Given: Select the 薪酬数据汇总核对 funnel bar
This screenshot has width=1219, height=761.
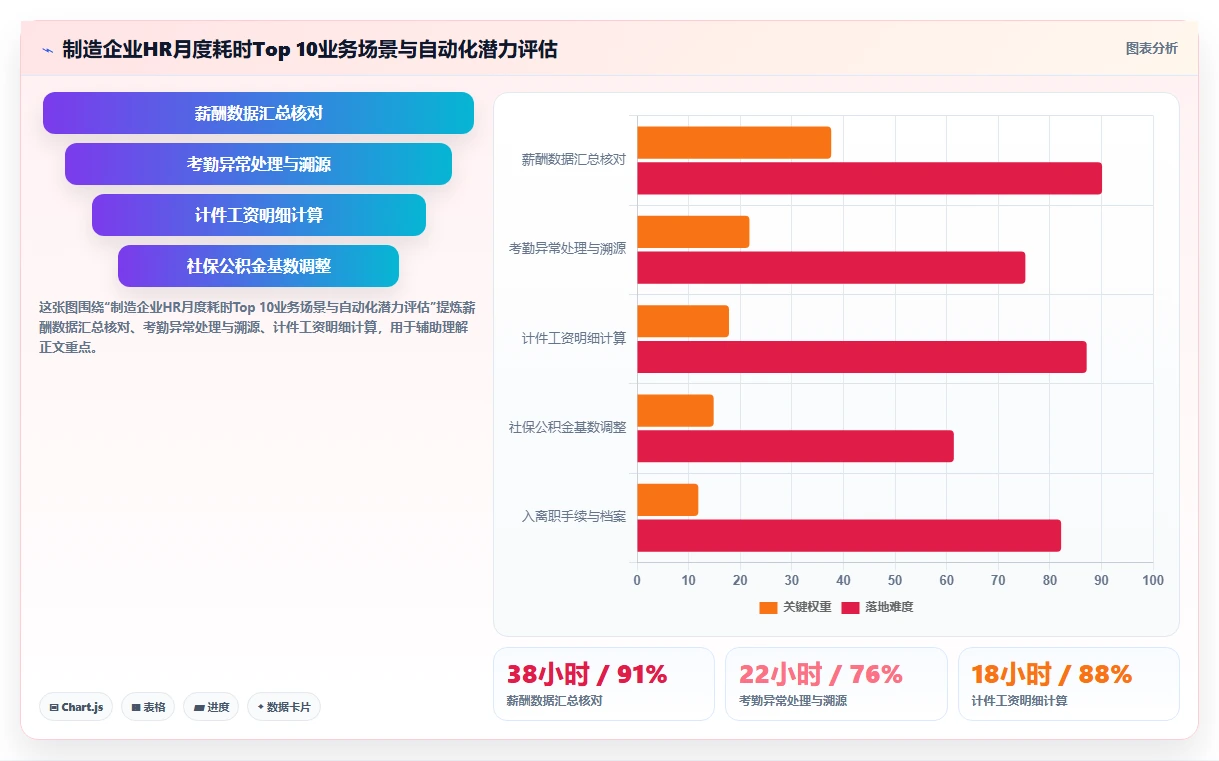Looking at the screenshot, I should pos(258,113).
